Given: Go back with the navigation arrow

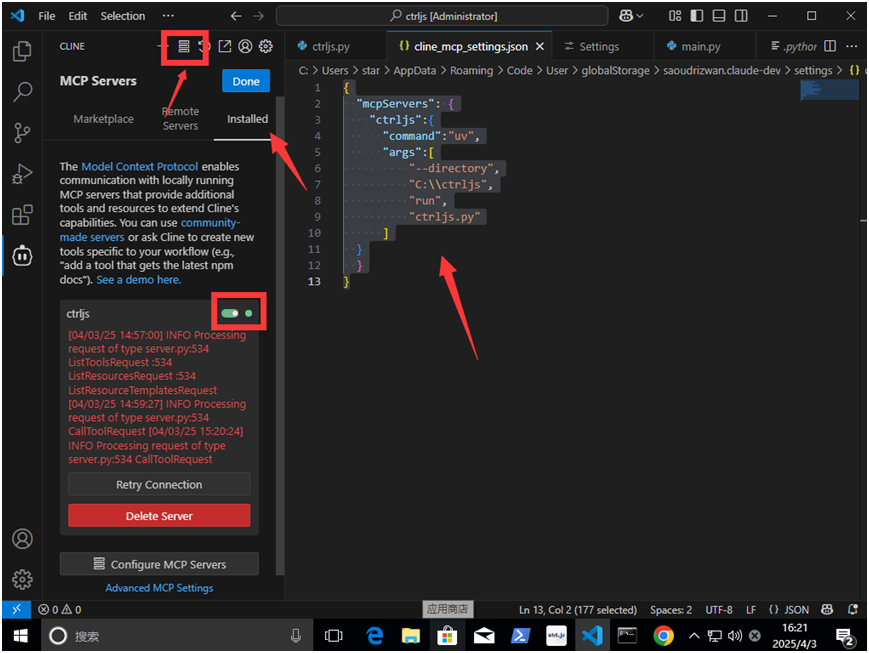Looking at the screenshot, I should click(x=236, y=16).
